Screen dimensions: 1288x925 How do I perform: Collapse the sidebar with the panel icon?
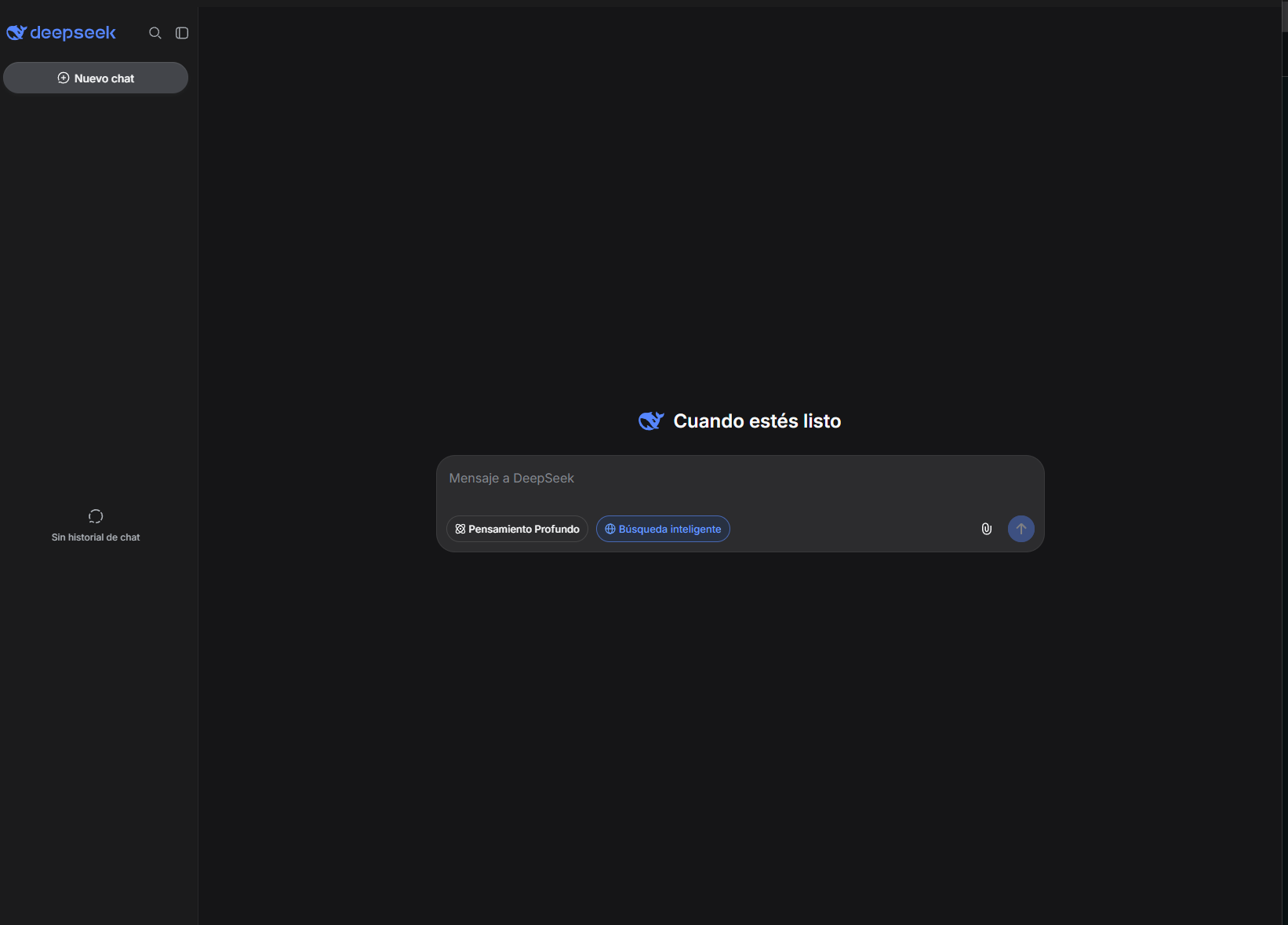pos(182,33)
